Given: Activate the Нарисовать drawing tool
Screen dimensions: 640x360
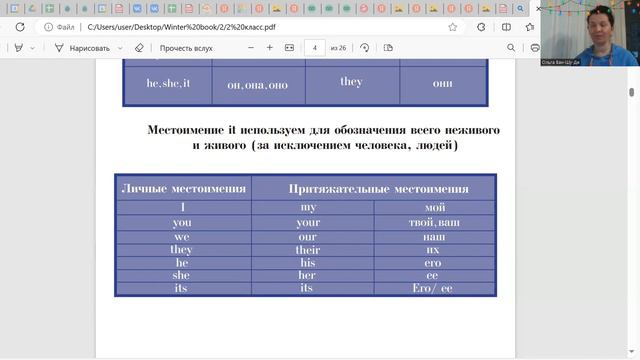Looking at the screenshot, I should click(x=83, y=48).
